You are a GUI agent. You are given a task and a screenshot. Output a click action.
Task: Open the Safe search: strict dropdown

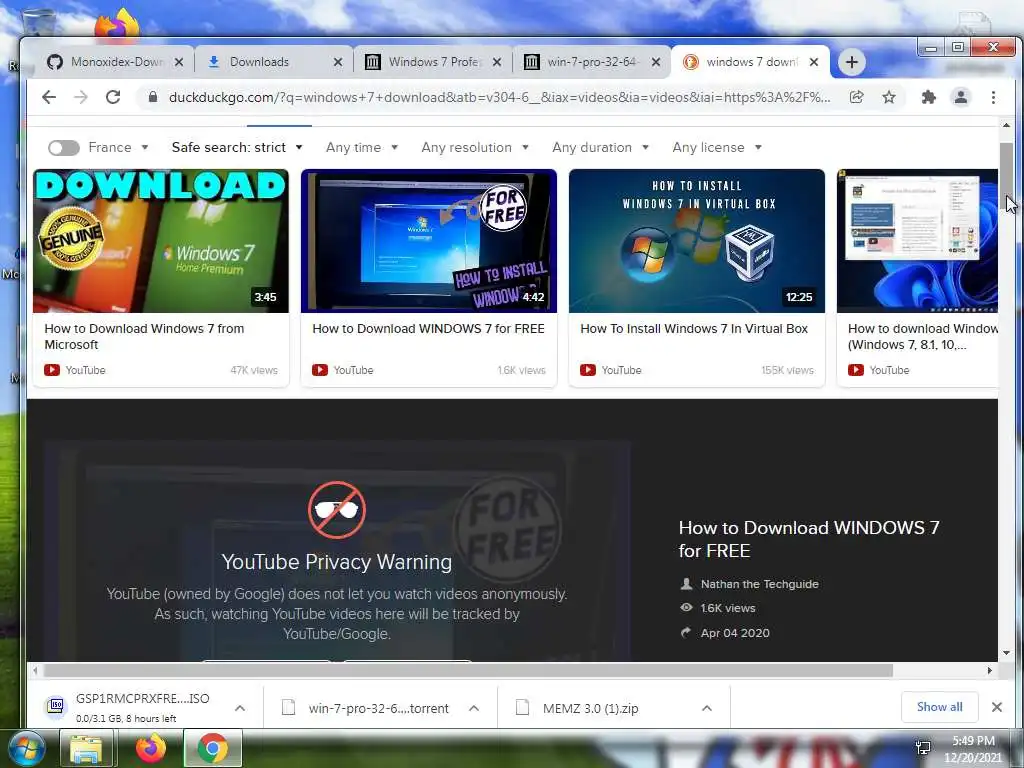pos(237,148)
